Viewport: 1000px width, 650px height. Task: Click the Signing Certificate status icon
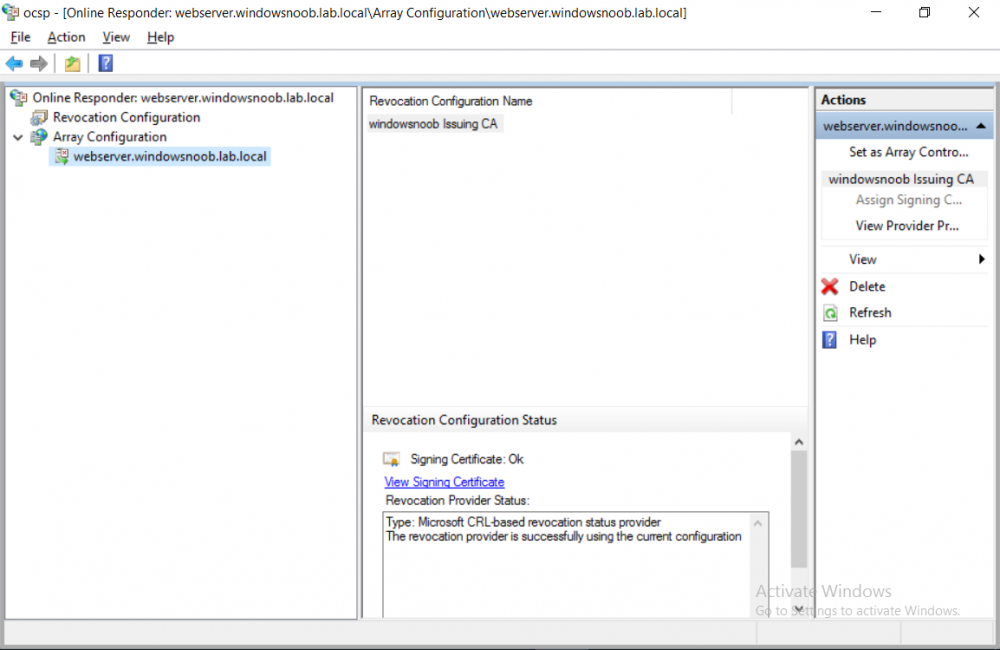[x=391, y=459]
